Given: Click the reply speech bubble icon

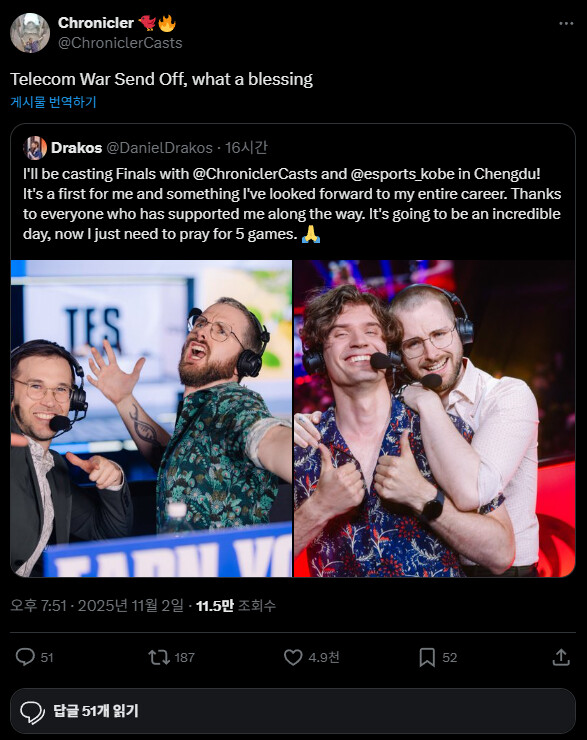Looking at the screenshot, I should (x=25, y=657).
